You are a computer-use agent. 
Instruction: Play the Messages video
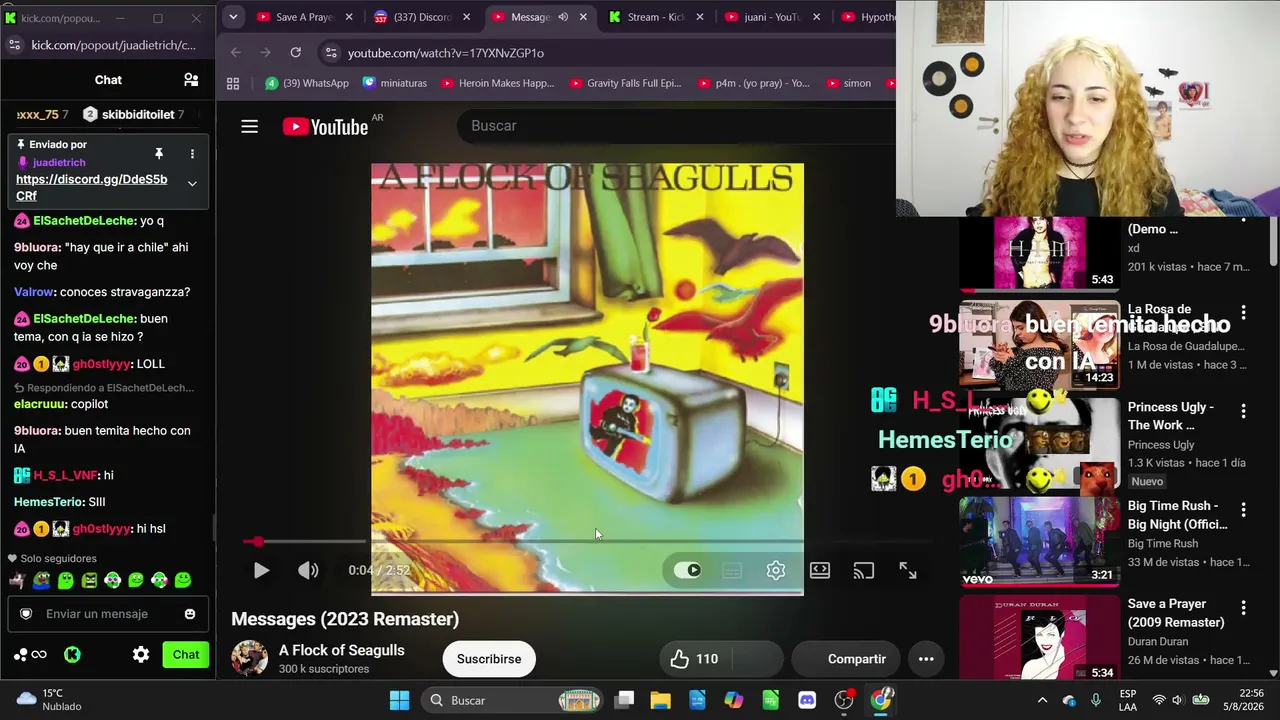tap(261, 570)
